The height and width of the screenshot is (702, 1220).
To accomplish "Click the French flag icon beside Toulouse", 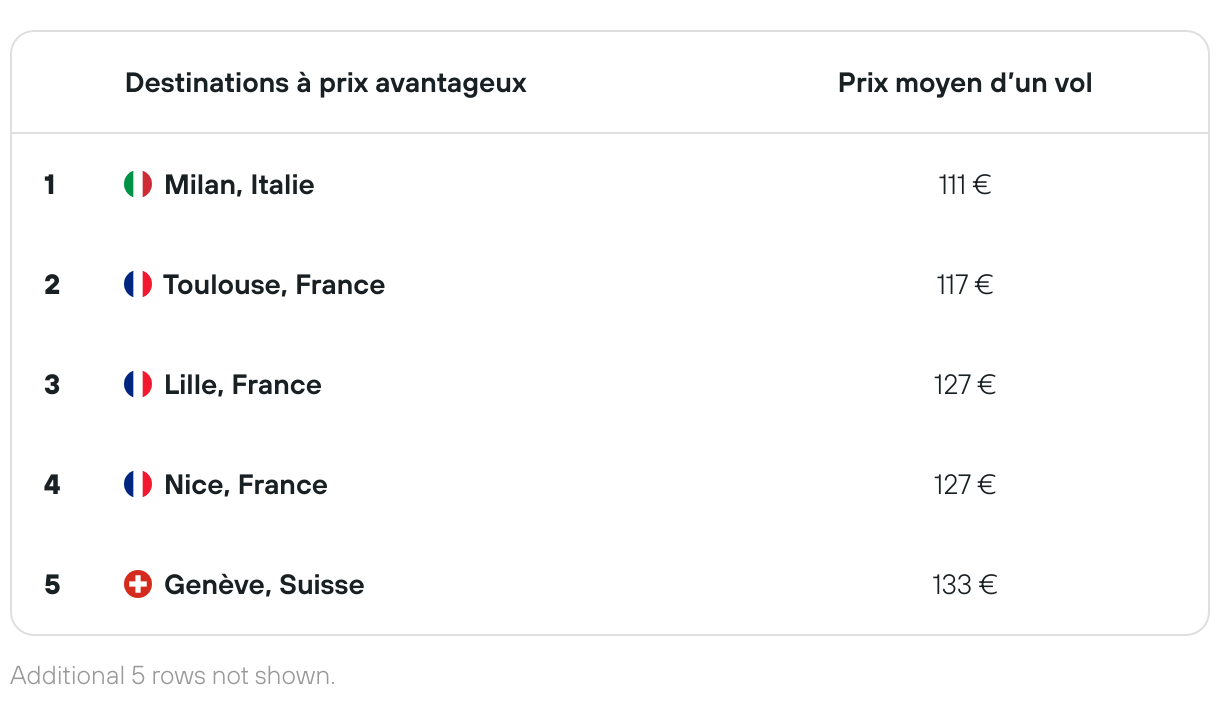I will tap(138, 284).
